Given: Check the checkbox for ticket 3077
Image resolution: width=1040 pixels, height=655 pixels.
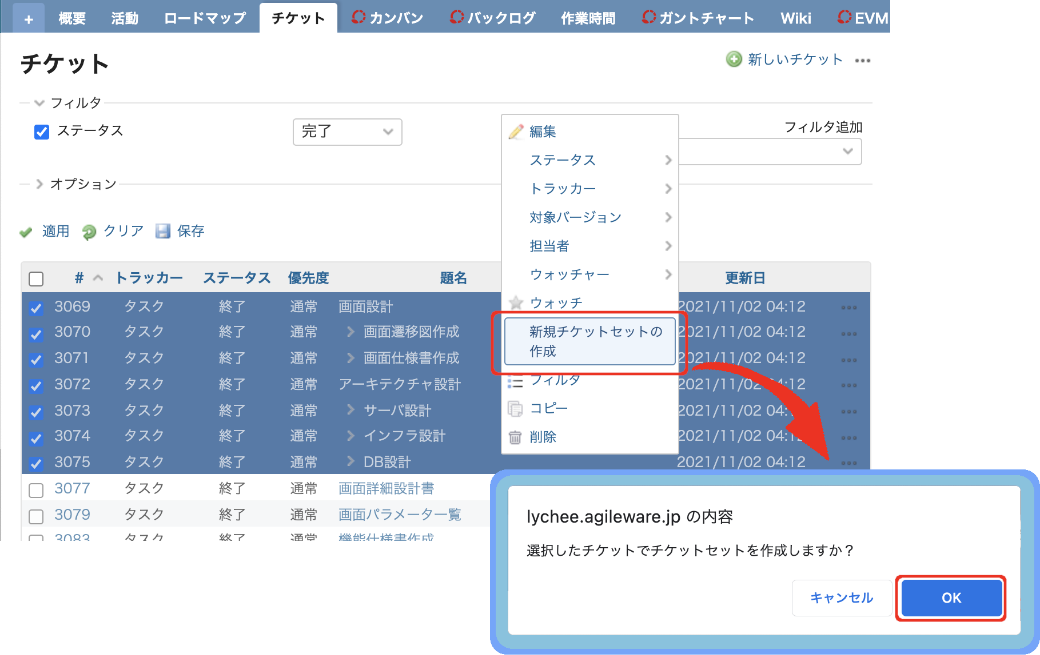Looking at the screenshot, I should (x=36, y=488).
